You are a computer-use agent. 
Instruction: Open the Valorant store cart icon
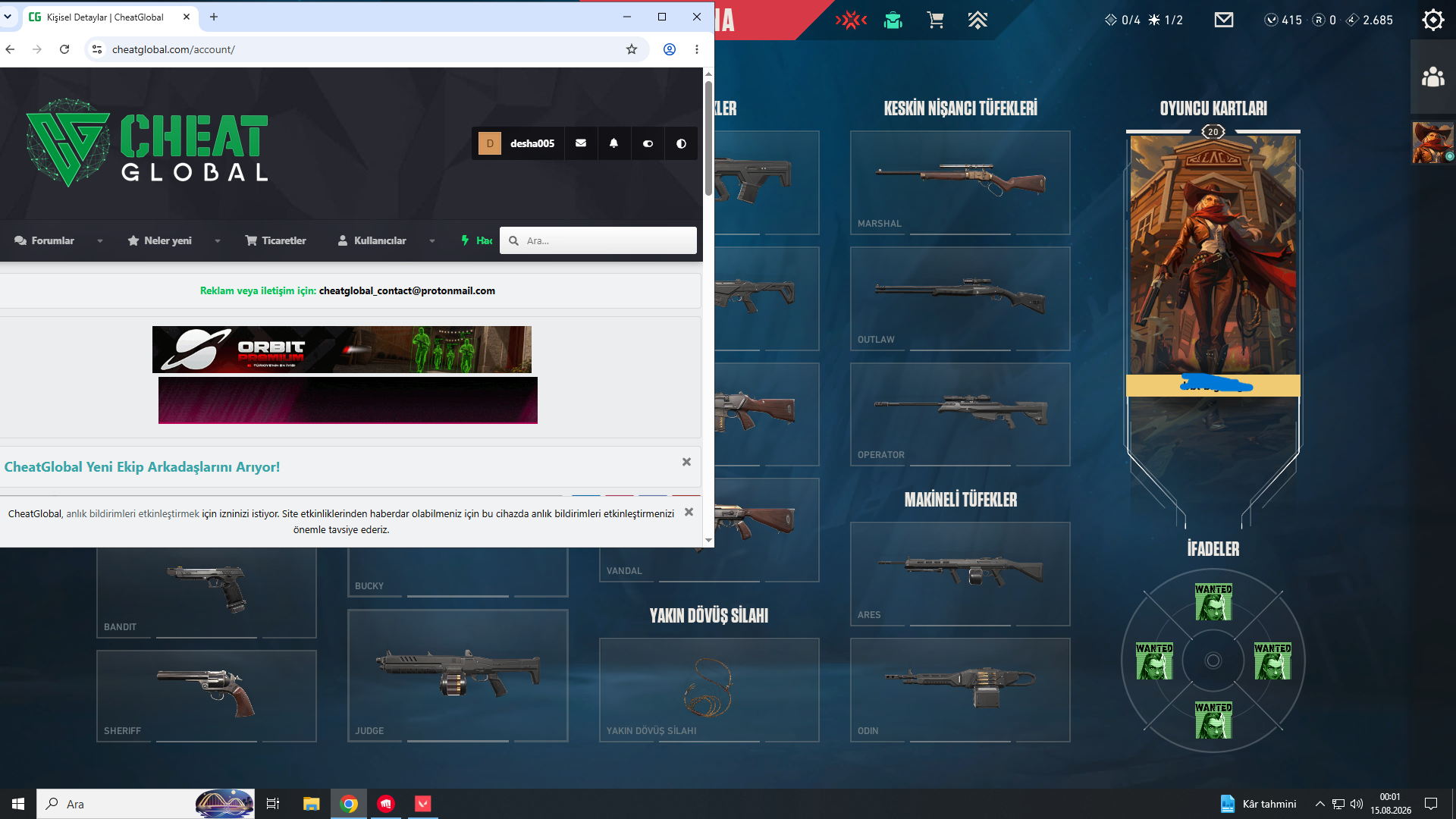coord(936,20)
